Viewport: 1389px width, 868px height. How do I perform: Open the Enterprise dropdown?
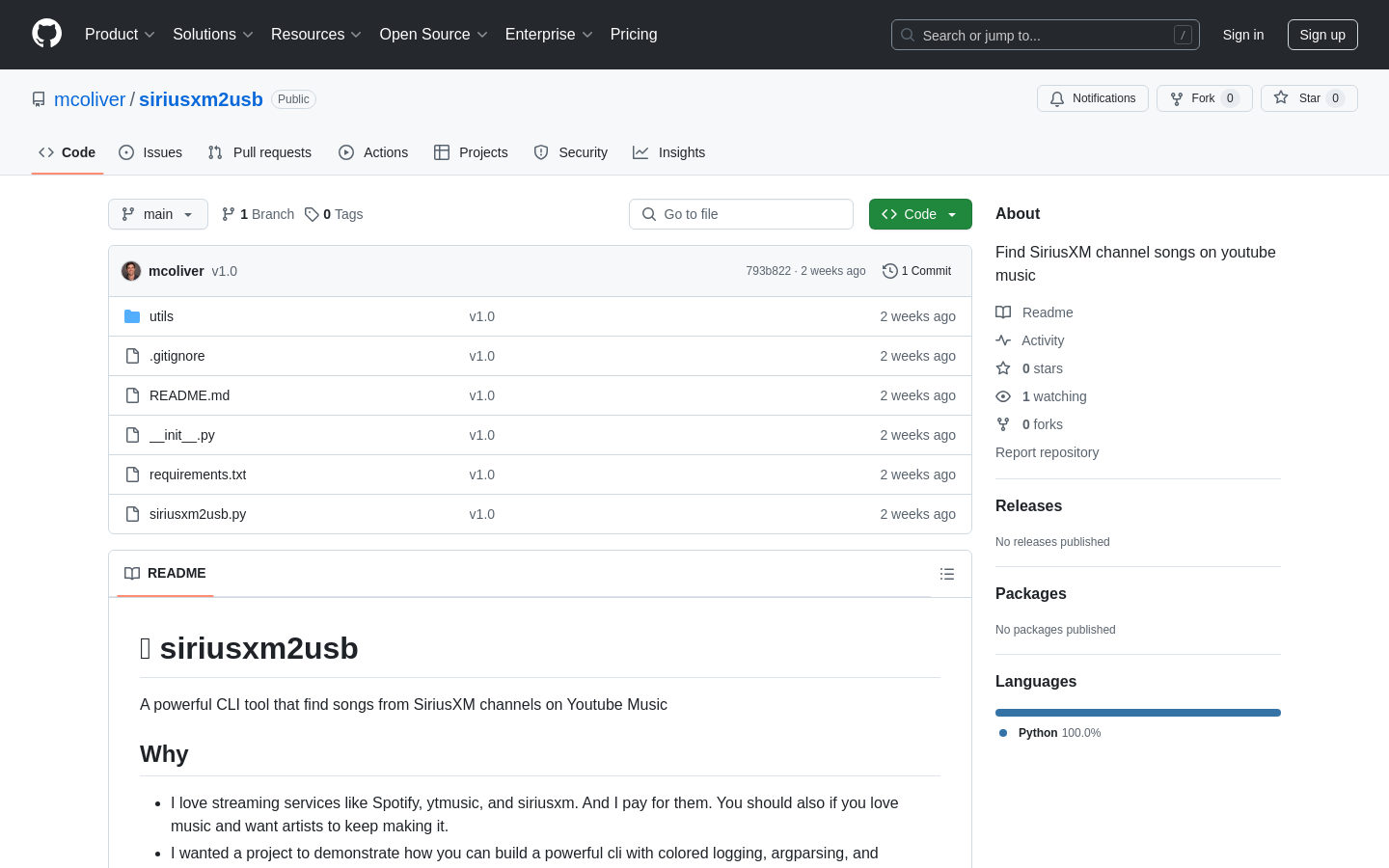coord(548,35)
